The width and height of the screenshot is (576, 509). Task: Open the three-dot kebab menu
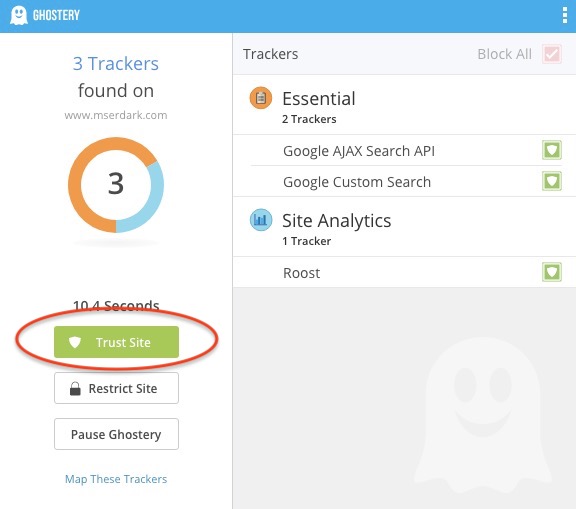[x=565, y=15]
